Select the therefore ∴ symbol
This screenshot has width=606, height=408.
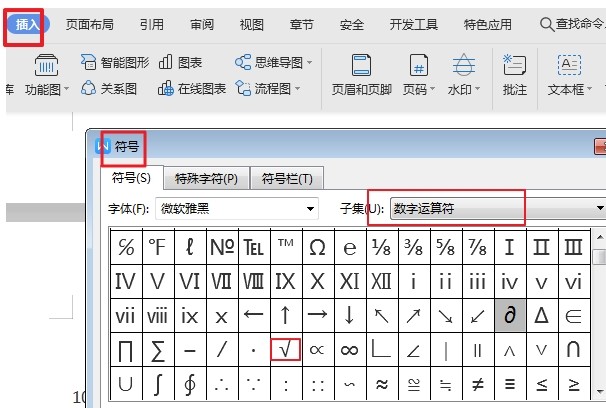pyautogui.click(x=222, y=383)
